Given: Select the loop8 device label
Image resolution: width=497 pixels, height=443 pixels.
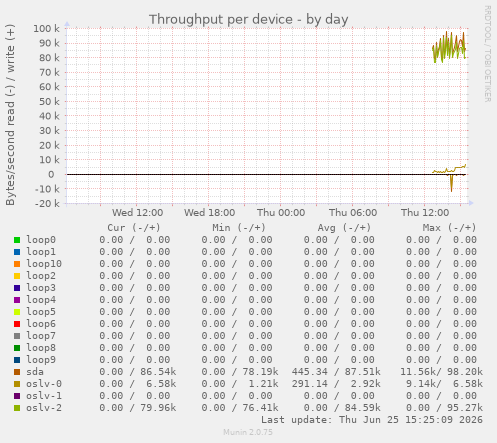Looking at the screenshot, I should point(41,348).
